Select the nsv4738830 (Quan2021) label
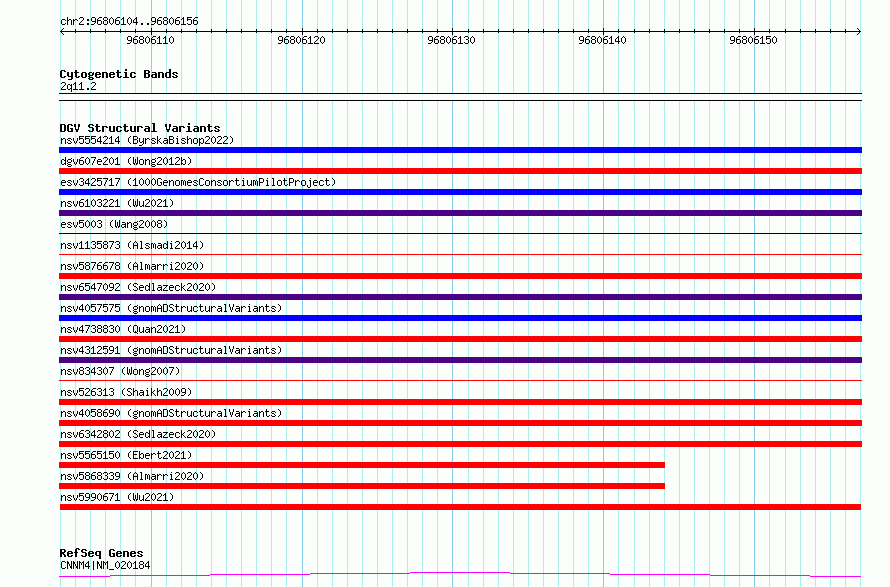 tap(123, 329)
